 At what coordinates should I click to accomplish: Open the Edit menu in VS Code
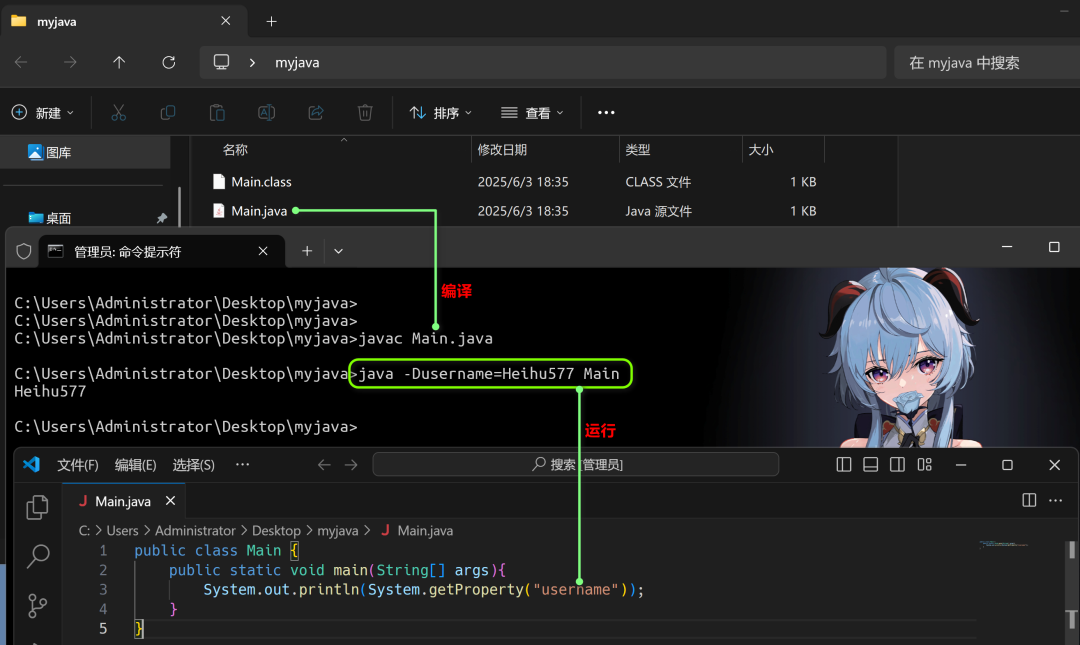(135, 465)
